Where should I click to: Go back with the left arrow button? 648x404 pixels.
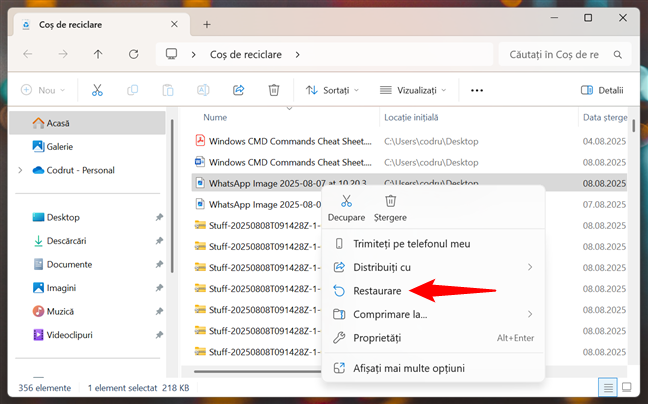[28, 54]
